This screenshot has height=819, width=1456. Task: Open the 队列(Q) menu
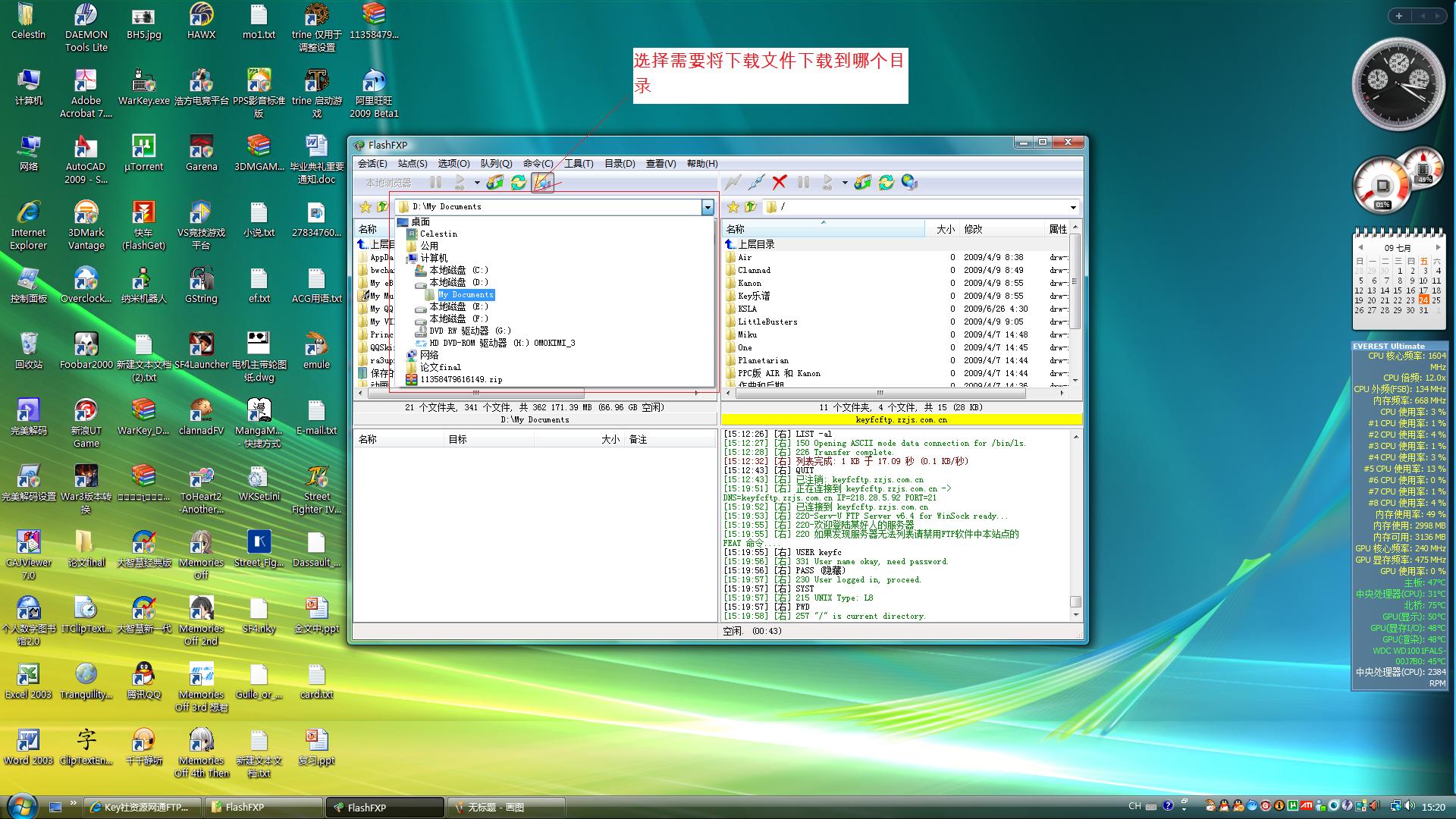pos(496,164)
